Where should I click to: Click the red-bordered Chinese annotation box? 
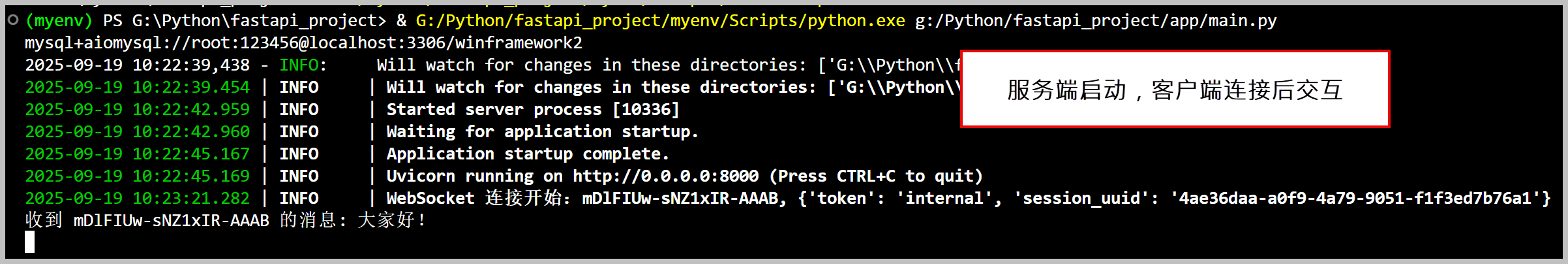pos(1175,90)
